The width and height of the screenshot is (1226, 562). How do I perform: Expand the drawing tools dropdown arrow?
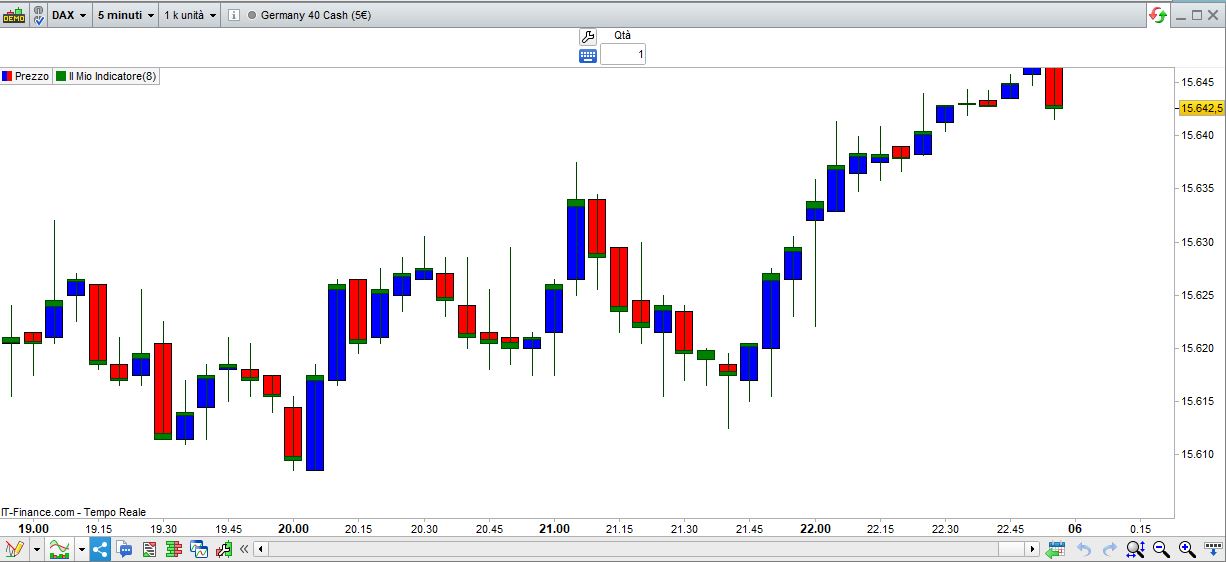pos(37,549)
